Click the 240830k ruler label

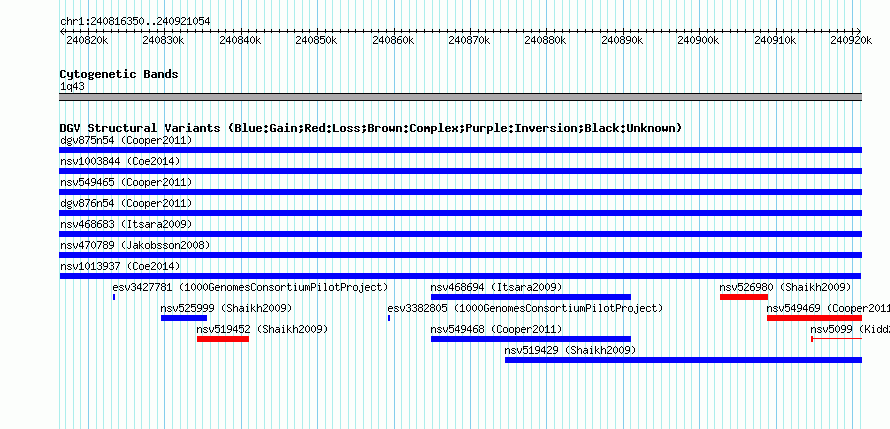coord(163,40)
